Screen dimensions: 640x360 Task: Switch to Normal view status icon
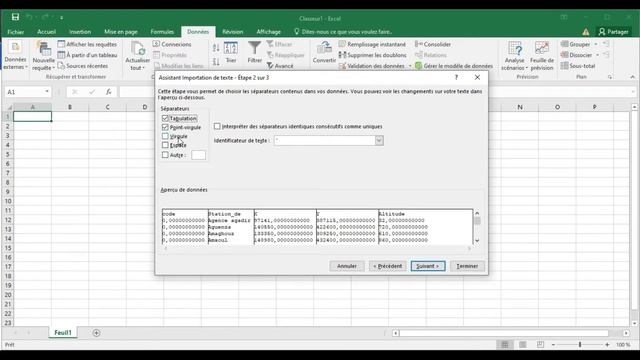coord(505,345)
